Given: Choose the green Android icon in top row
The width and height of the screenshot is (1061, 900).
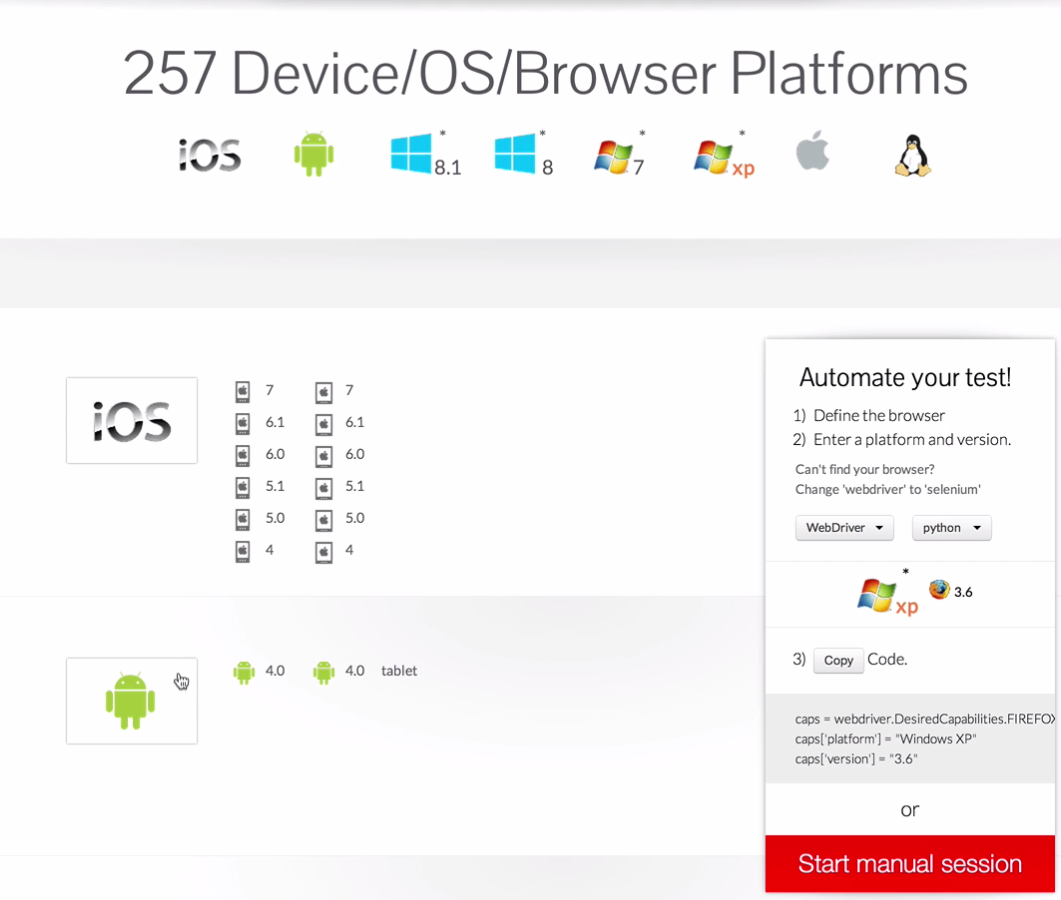Looking at the screenshot, I should pyautogui.click(x=314, y=154).
